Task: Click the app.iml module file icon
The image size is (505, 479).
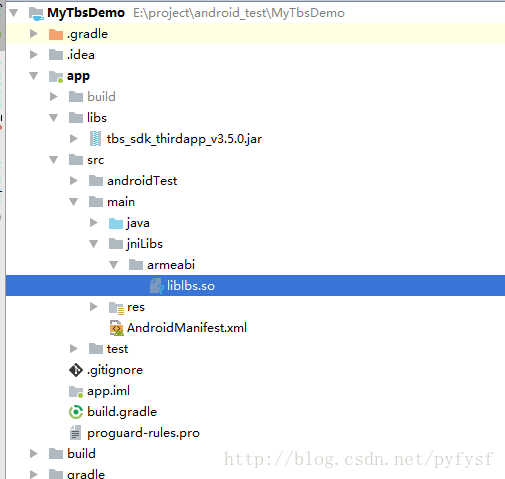Action: coord(76,392)
